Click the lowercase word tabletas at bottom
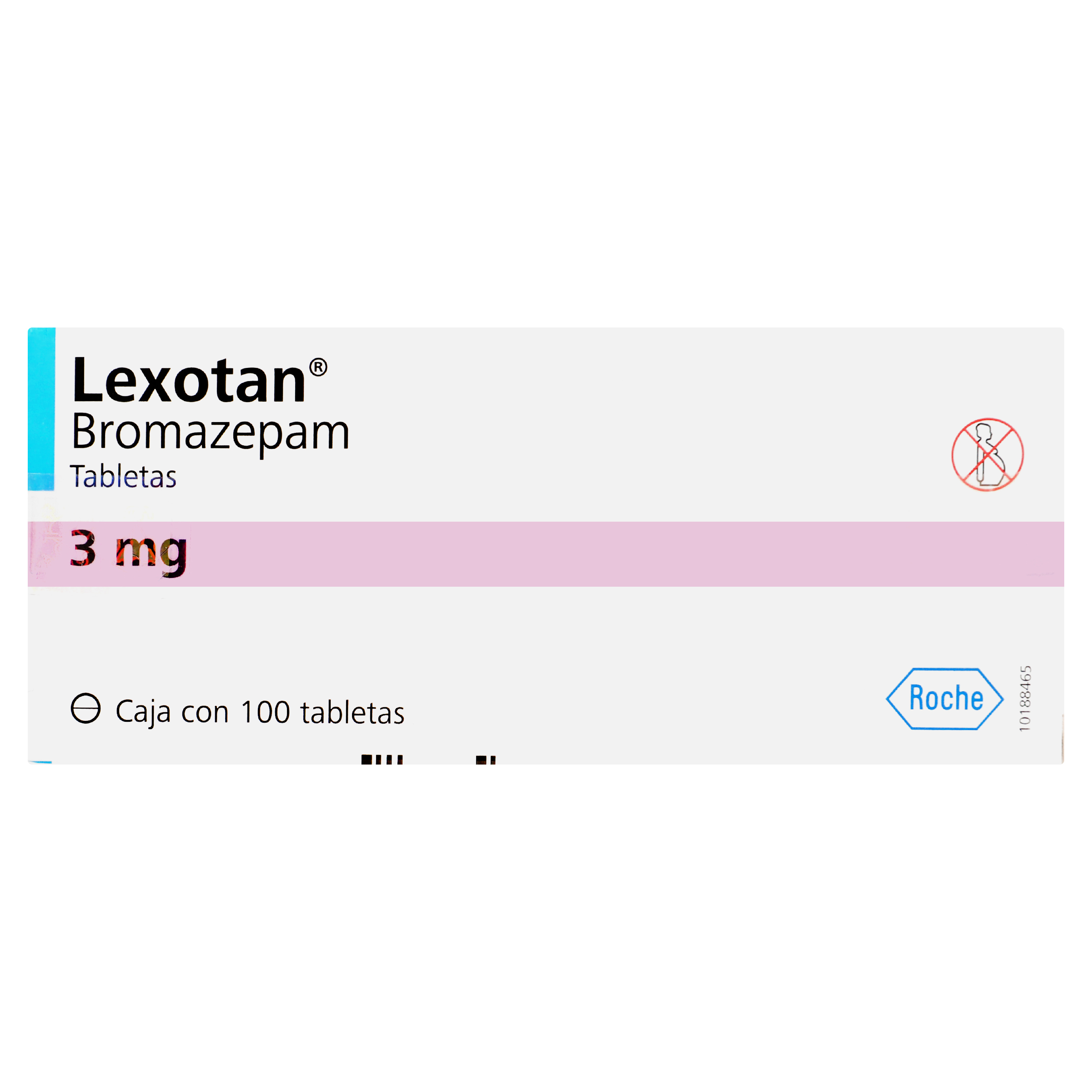Viewport: 1092px width, 1092px height. click(352, 712)
